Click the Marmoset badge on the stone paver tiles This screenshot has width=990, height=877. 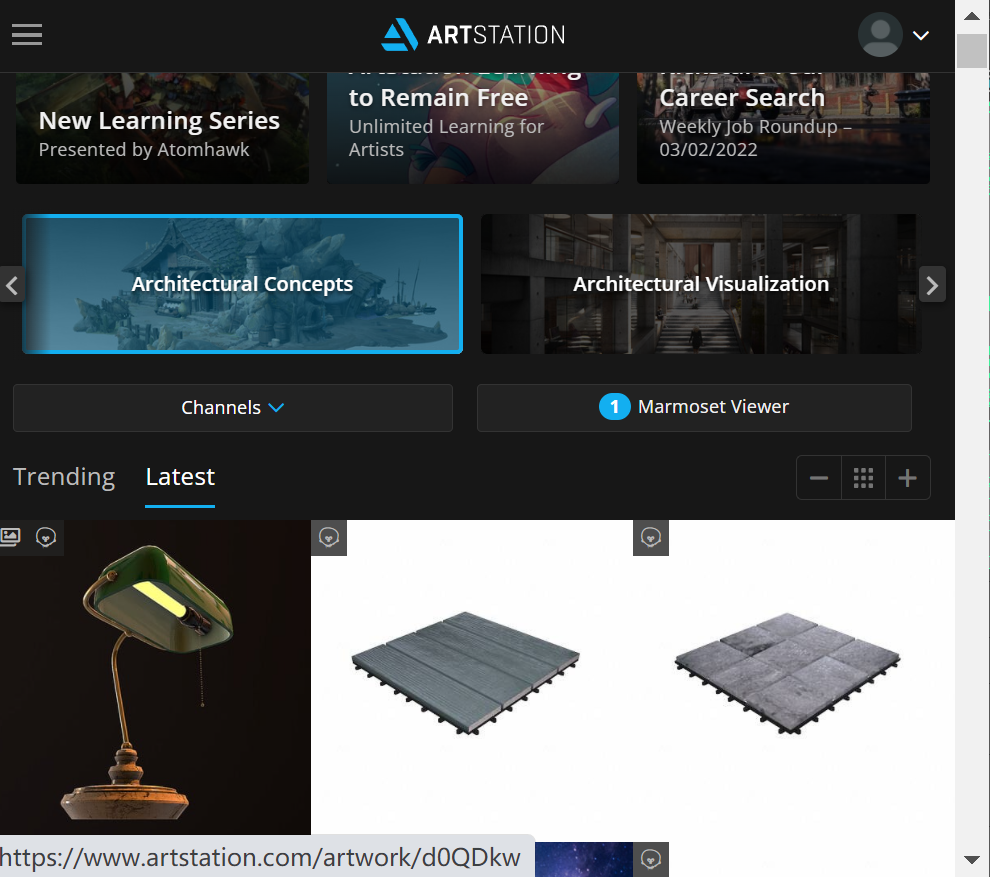click(x=651, y=537)
